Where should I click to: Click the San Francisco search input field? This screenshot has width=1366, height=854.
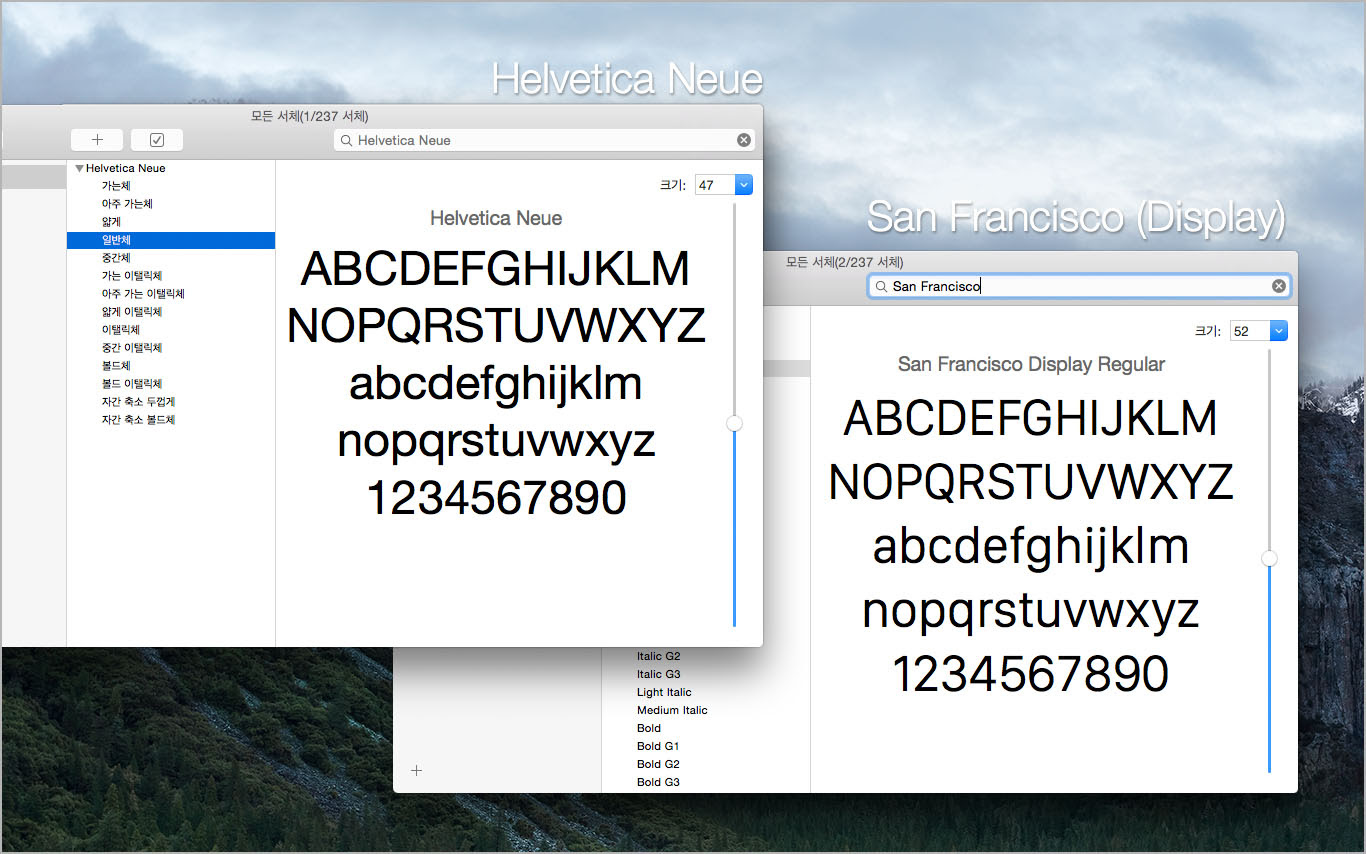tap(1079, 286)
